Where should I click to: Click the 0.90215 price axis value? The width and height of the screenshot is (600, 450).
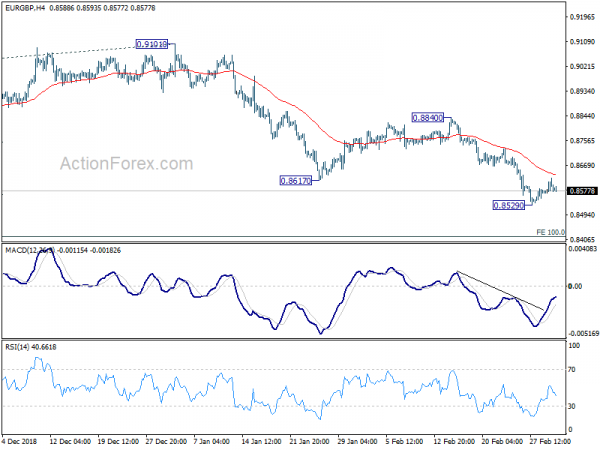click(582, 67)
